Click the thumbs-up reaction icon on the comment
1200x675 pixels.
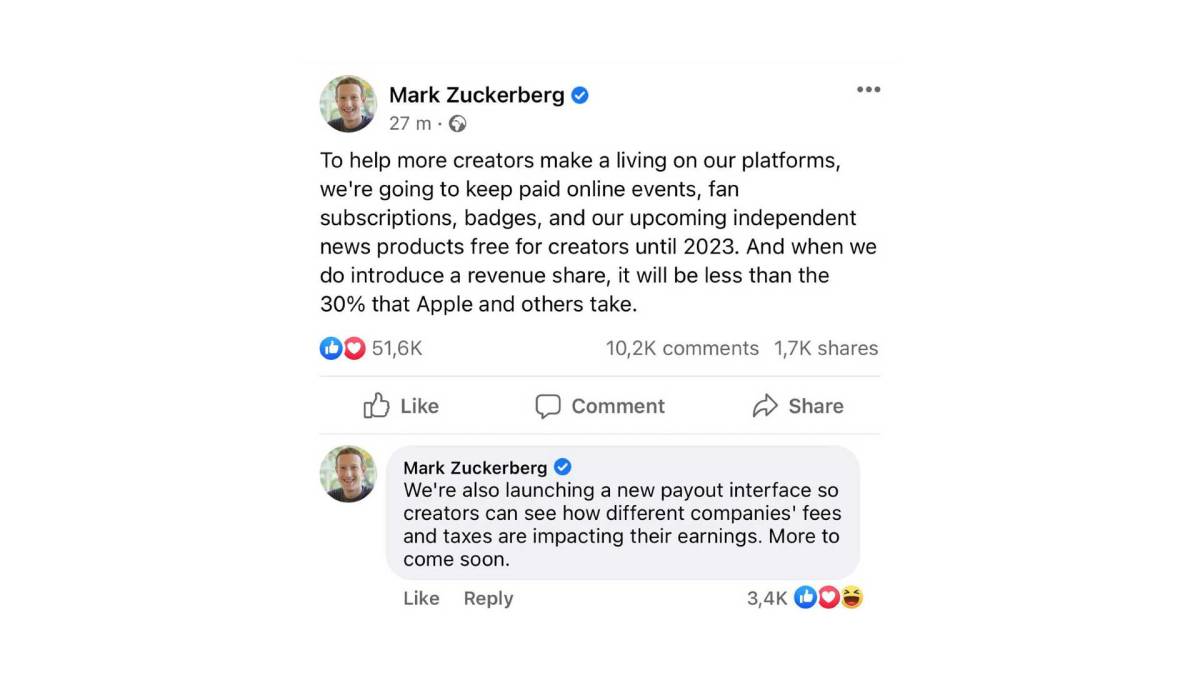point(805,597)
